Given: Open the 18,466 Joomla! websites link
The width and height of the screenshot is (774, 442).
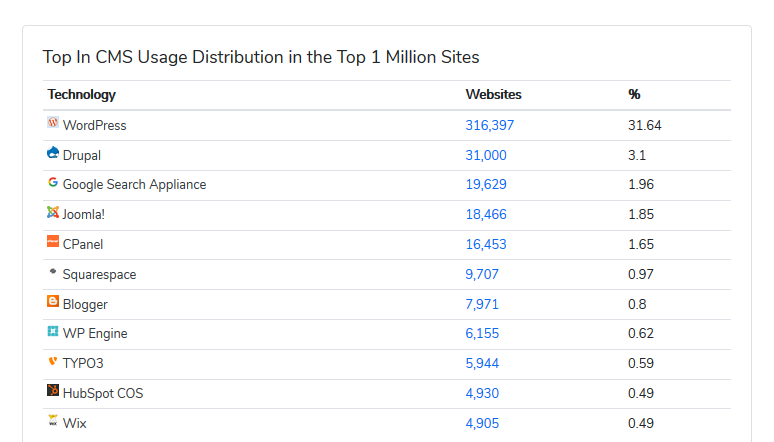Looking at the screenshot, I should [486, 214].
